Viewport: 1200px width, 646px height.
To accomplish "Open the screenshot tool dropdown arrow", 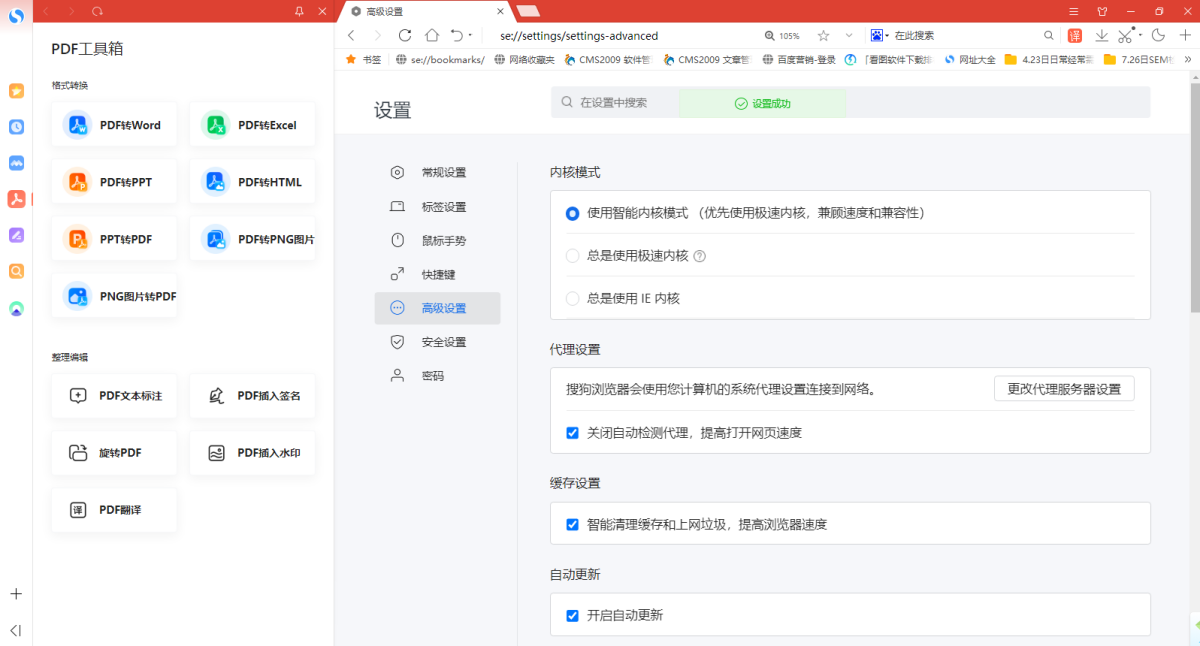I will [1139, 35].
